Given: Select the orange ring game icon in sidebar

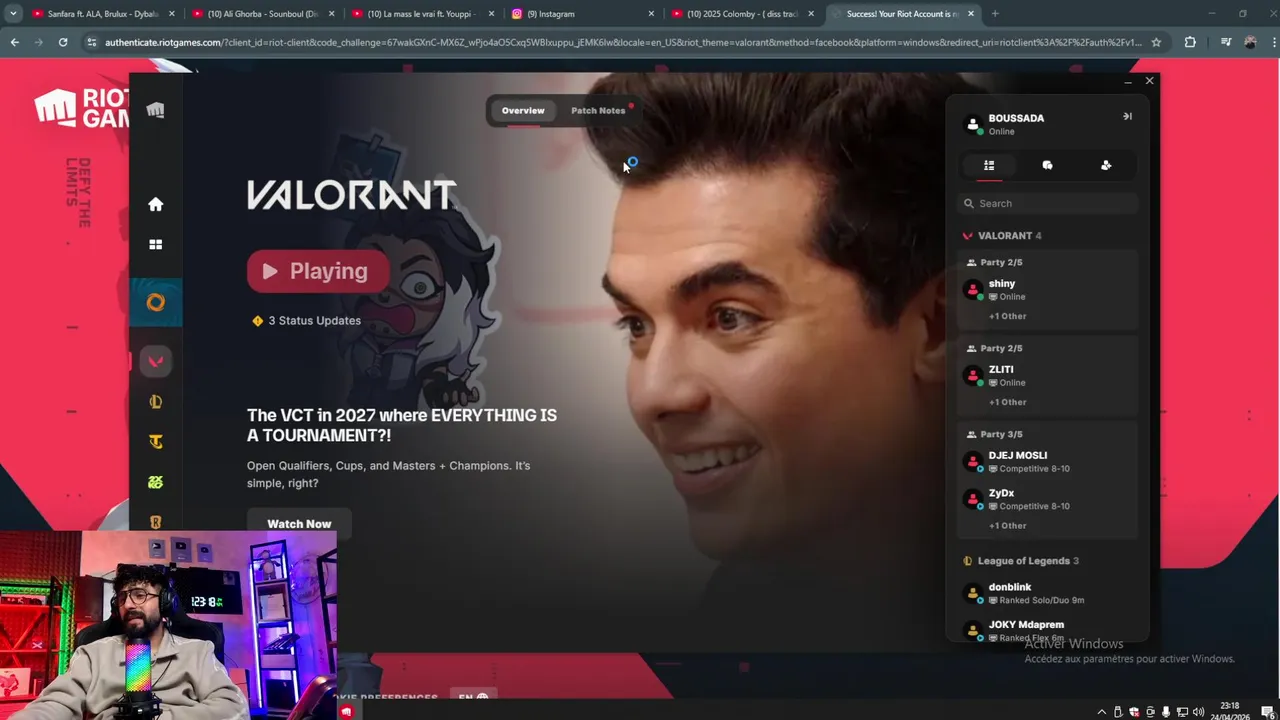Looking at the screenshot, I should [x=155, y=302].
